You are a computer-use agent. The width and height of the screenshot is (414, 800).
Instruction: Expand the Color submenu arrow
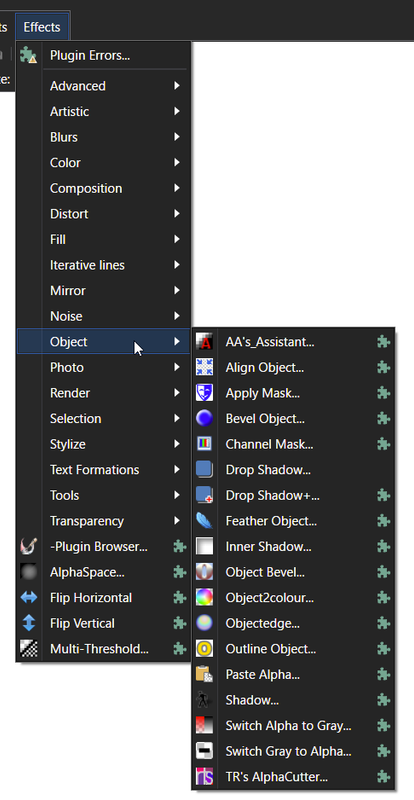click(x=177, y=162)
